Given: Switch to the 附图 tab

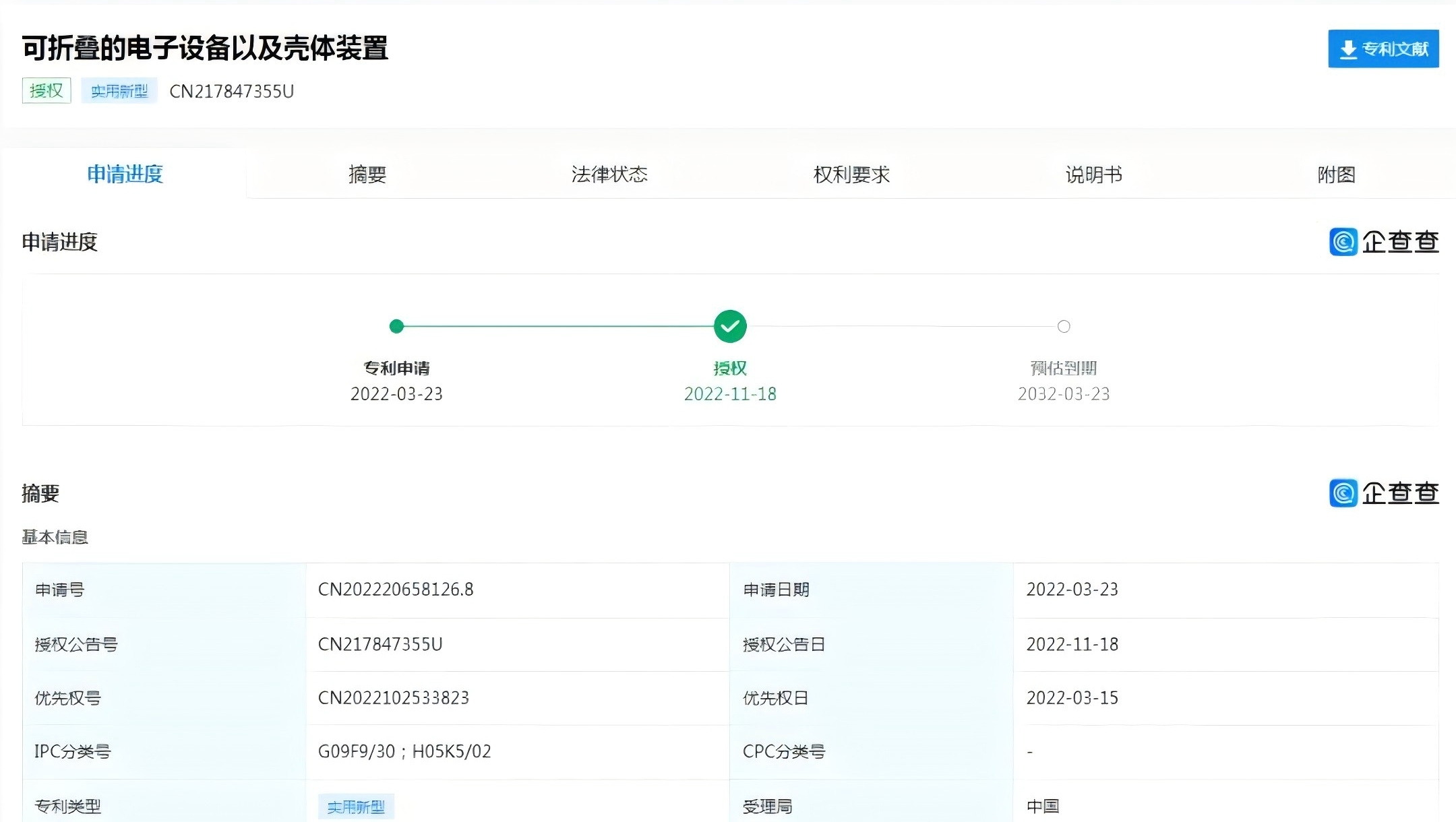Looking at the screenshot, I should tap(1336, 175).
